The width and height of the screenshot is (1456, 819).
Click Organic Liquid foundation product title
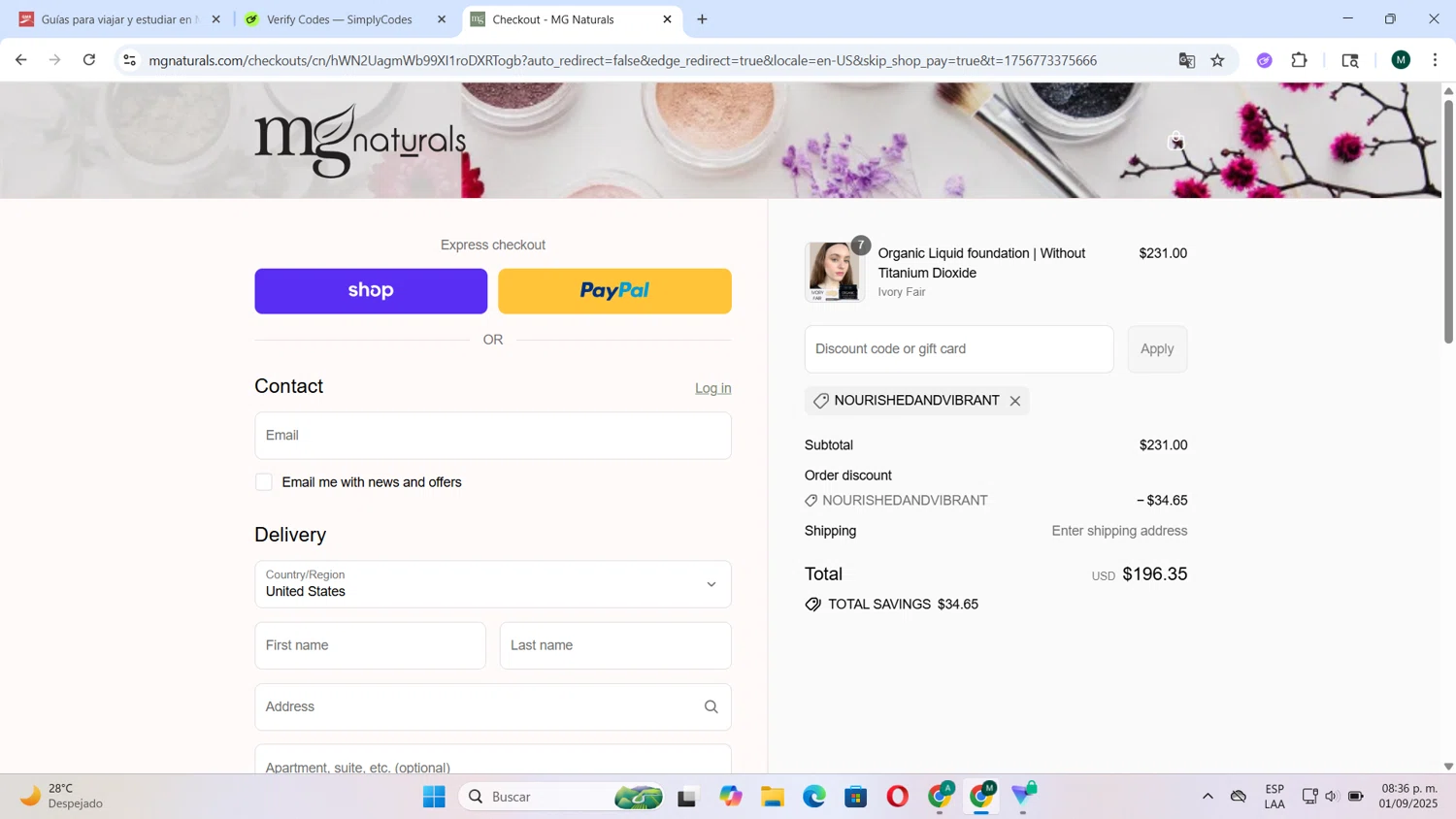[x=981, y=263]
